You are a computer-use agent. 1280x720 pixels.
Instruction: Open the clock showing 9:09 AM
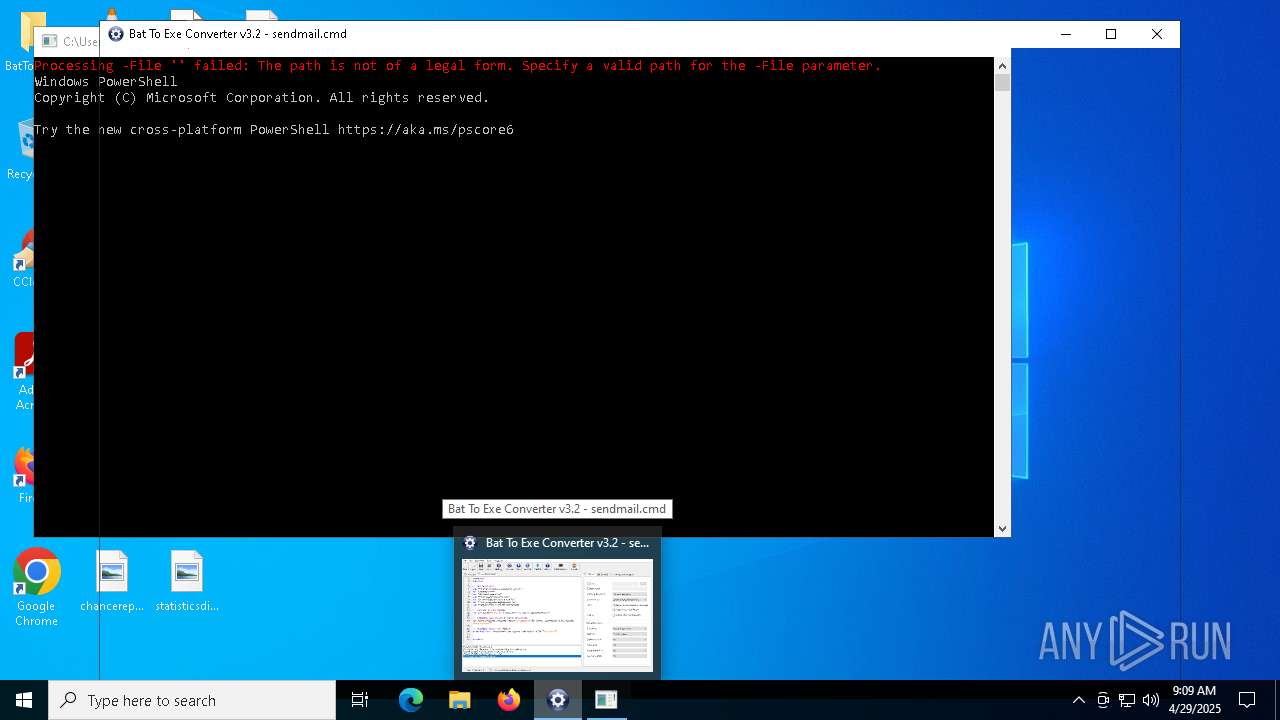click(1195, 700)
